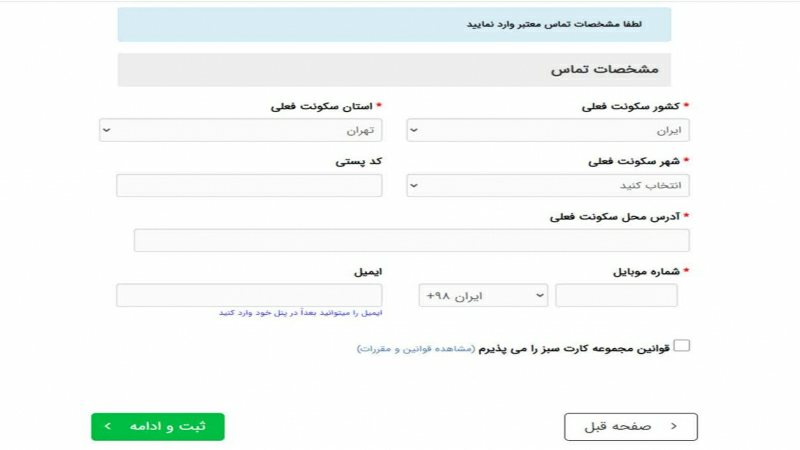This screenshot has width=800, height=450.
Task: Open the کشور سکونت فعلی dropdown showing ایران
Action: (x=548, y=130)
